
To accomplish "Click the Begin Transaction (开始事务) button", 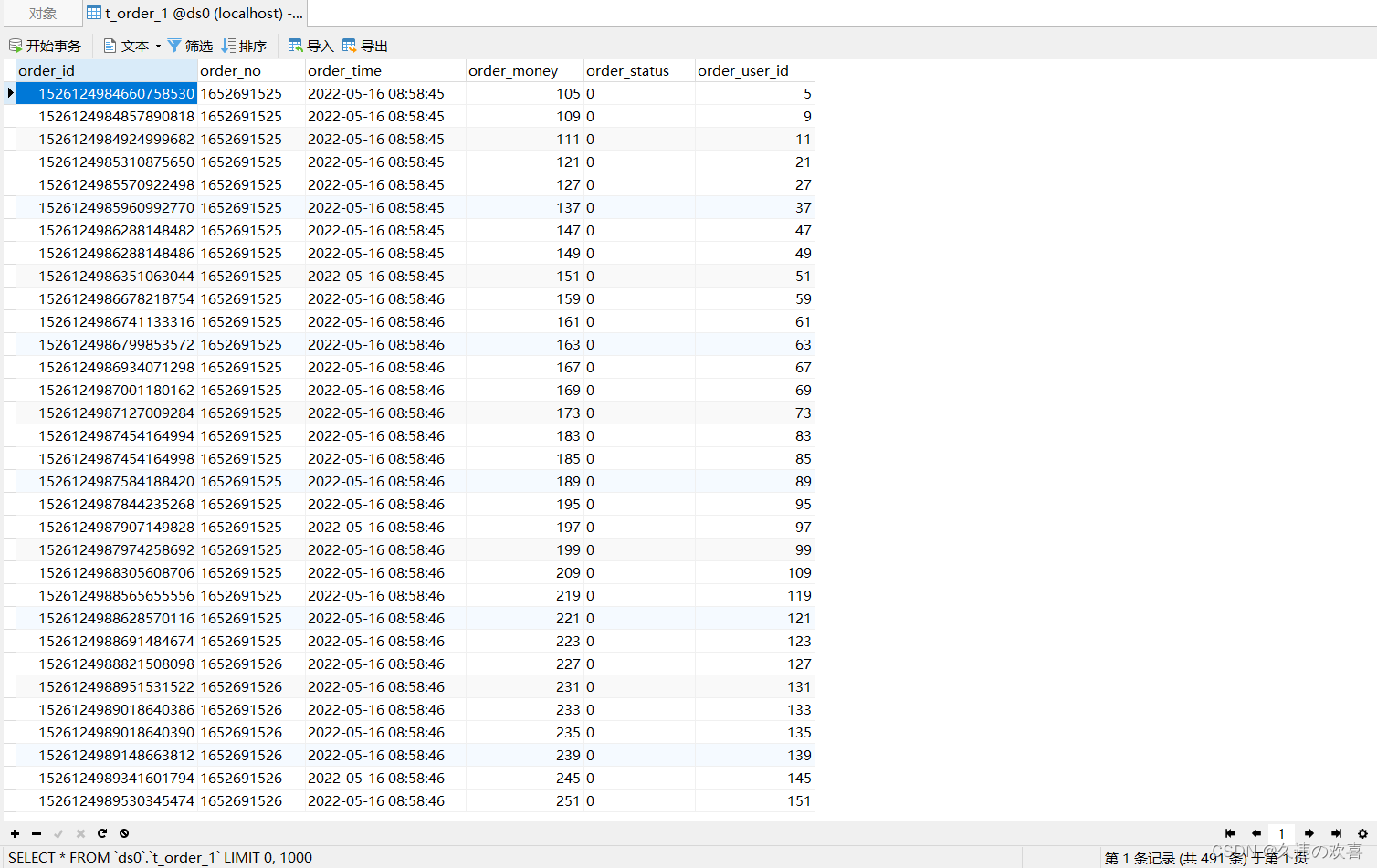I will tap(45, 46).
